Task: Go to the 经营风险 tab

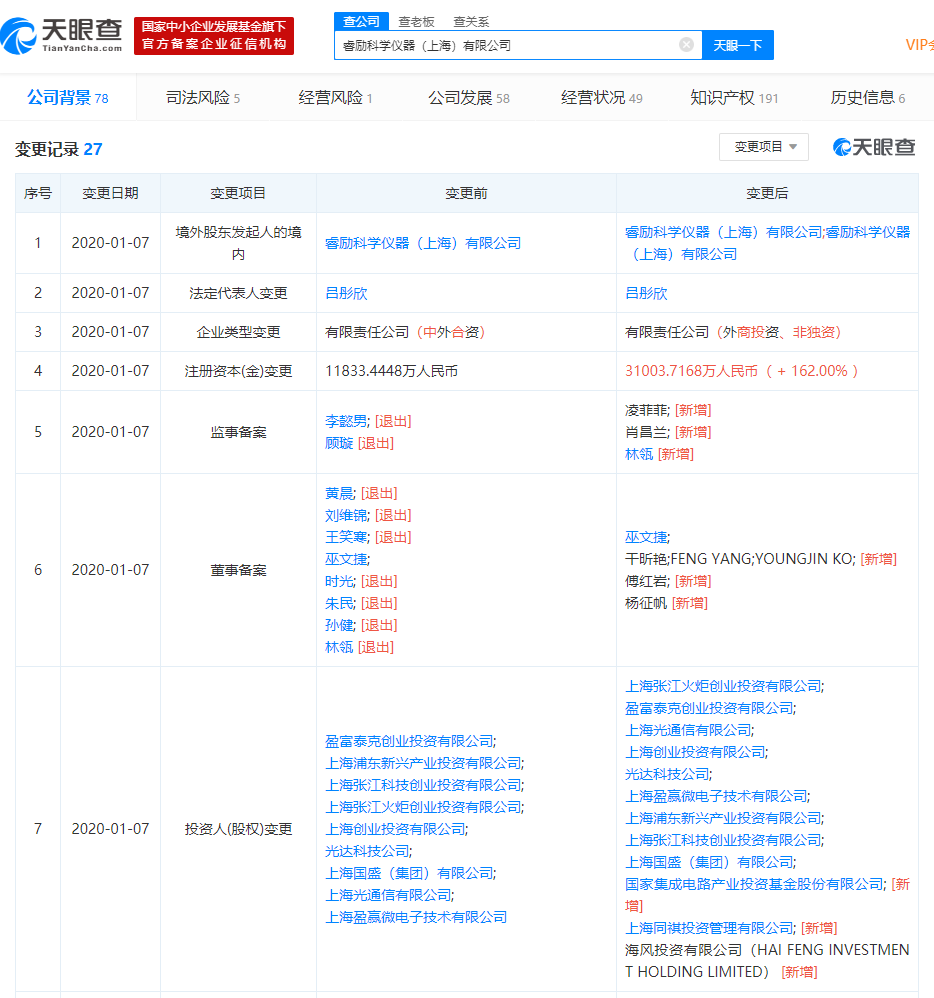Action: coord(335,98)
